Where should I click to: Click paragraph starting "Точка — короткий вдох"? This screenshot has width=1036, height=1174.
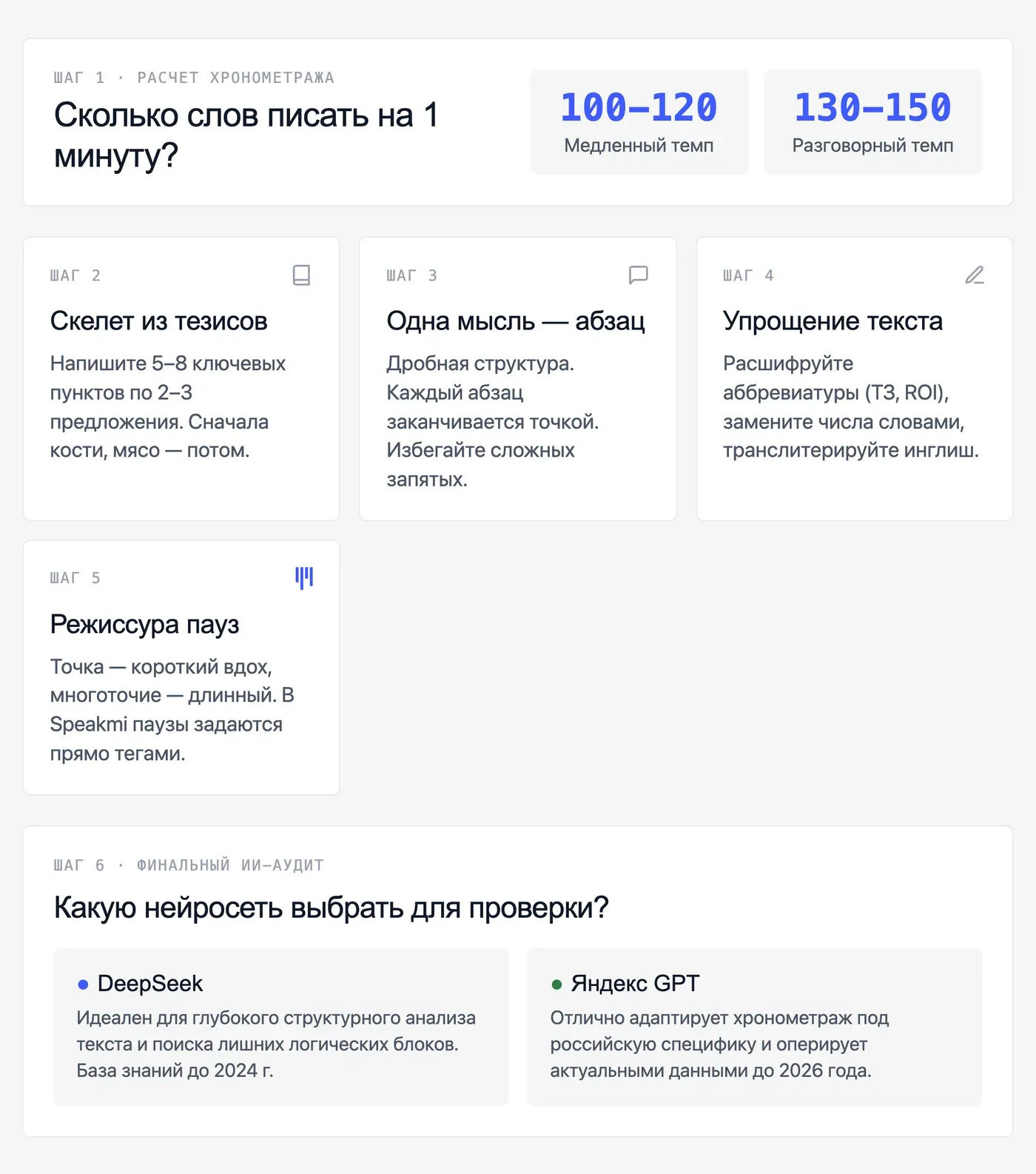[x=172, y=710]
